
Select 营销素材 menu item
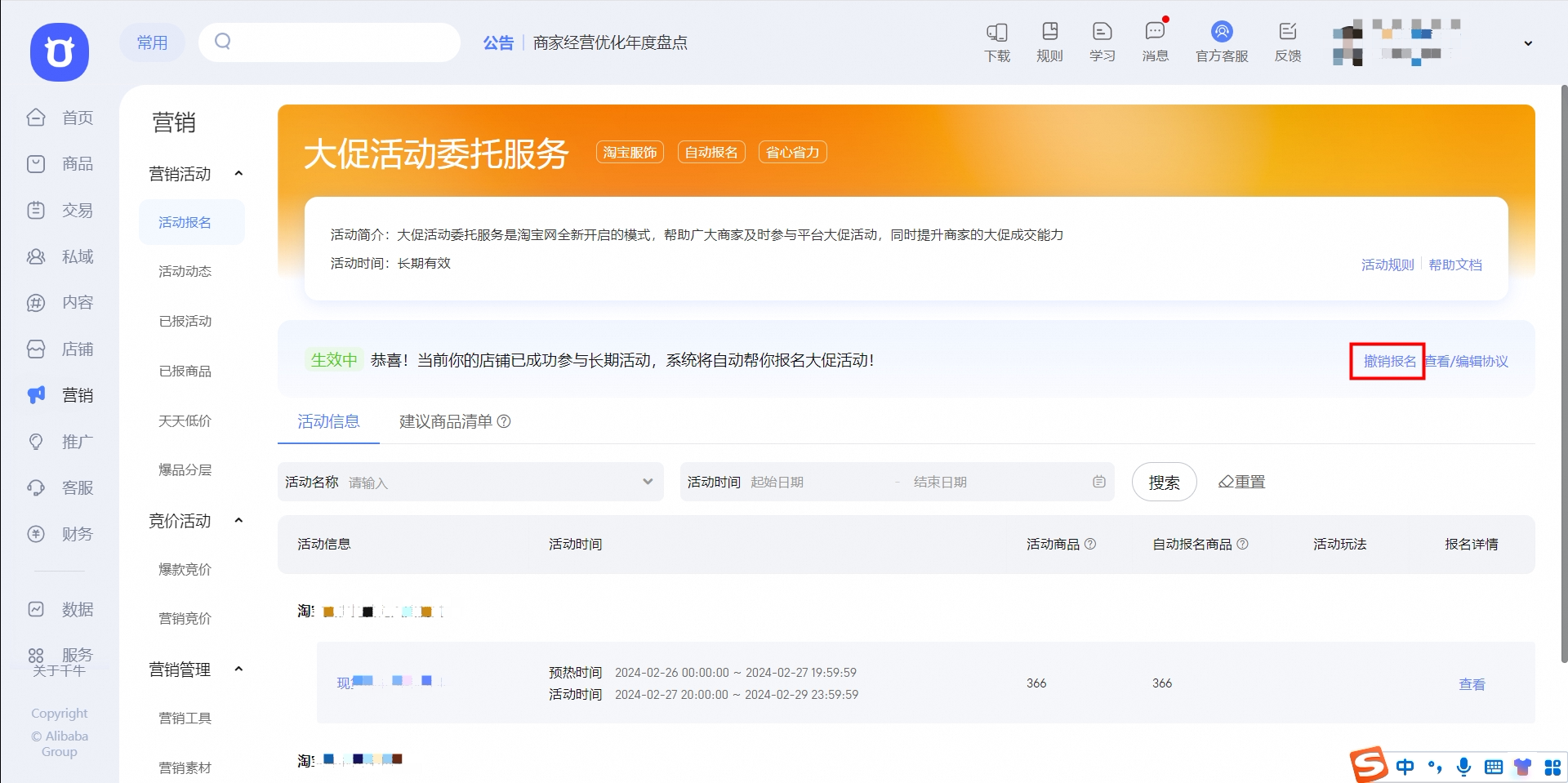point(185,768)
